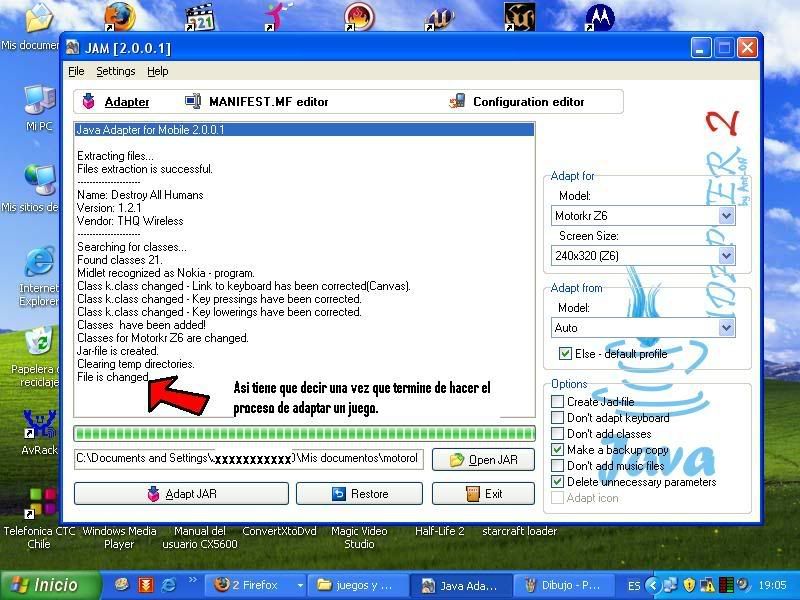Select the 'Found classes 21.' log line
Image resolution: width=800 pixels, height=600 pixels.
(x=119, y=260)
